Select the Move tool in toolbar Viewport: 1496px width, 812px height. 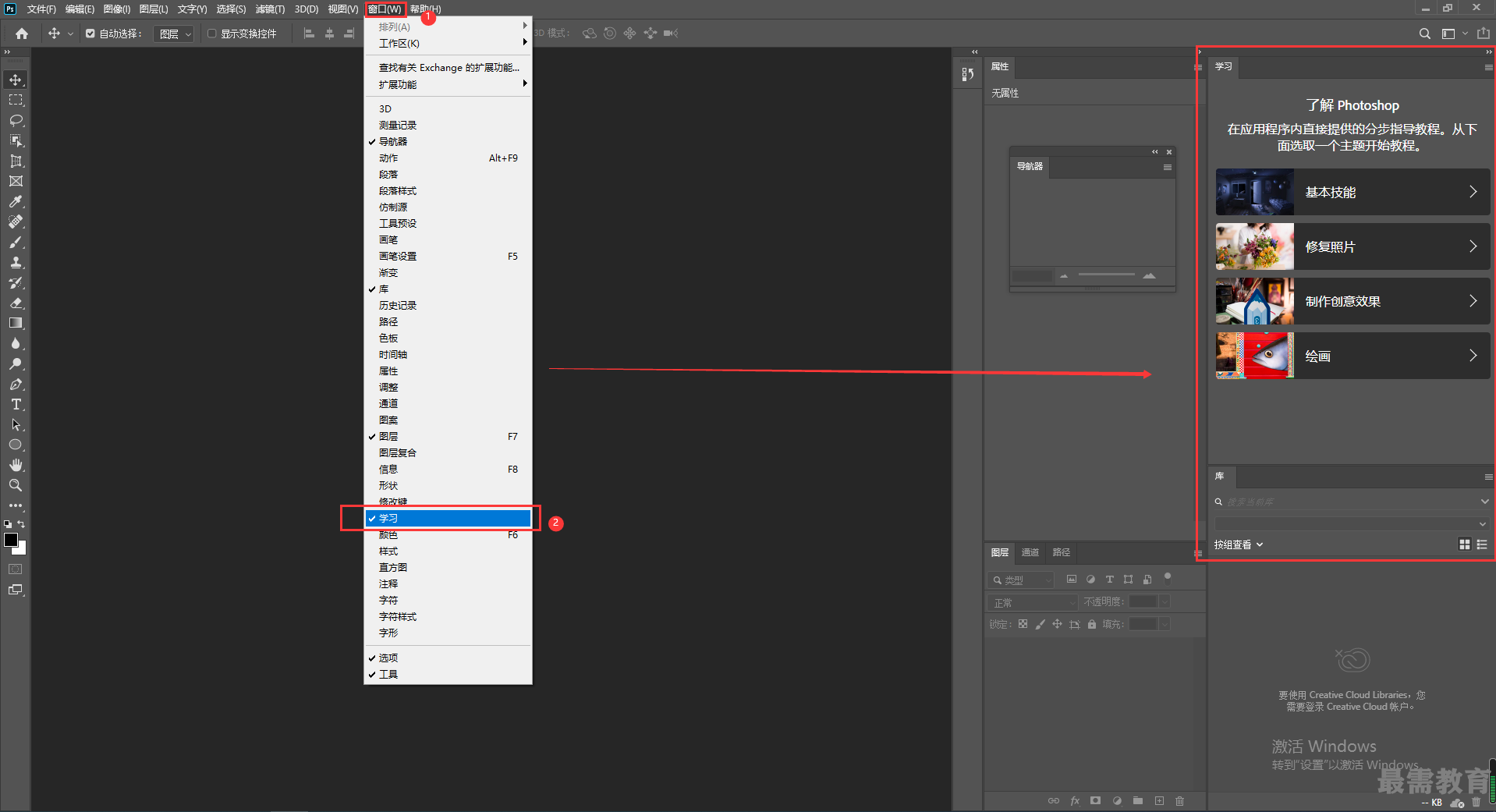(16, 80)
